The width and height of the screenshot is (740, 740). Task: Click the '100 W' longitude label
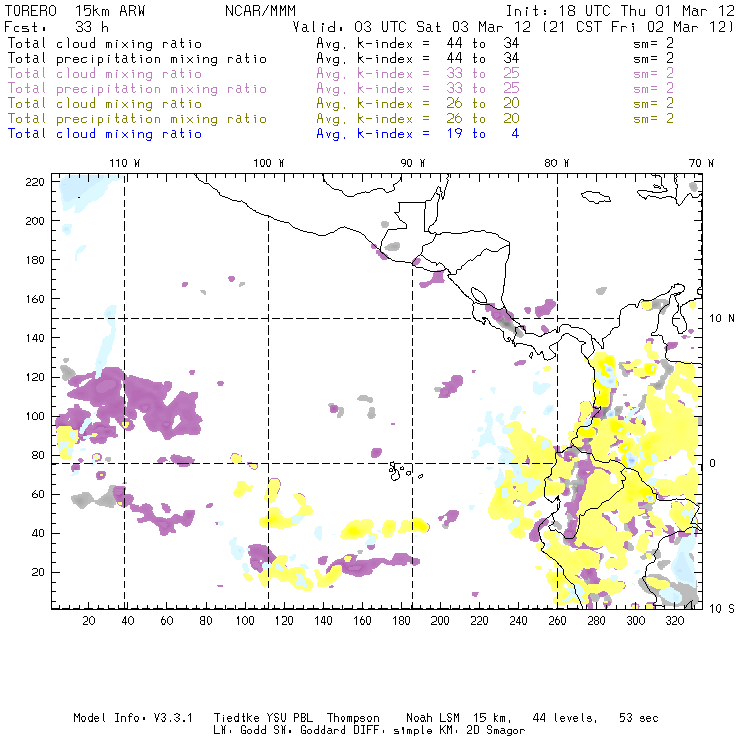[x=269, y=163]
